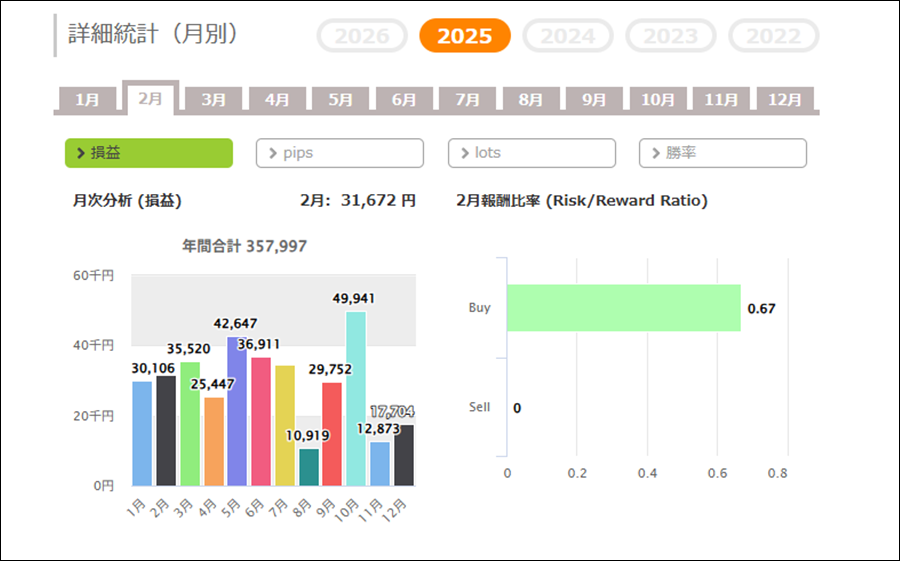Show the 2022 year statistics

click(x=774, y=36)
